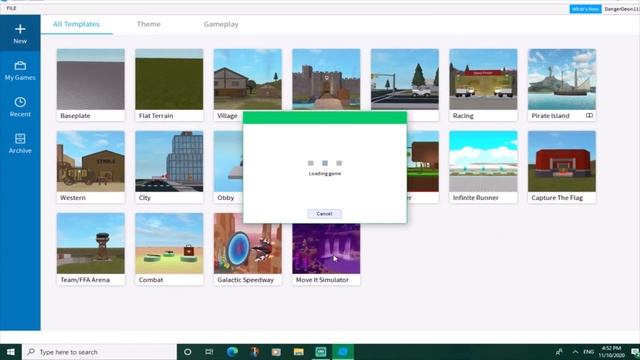
Task: Select the castle template thumbnail
Action: [x=326, y=79]
